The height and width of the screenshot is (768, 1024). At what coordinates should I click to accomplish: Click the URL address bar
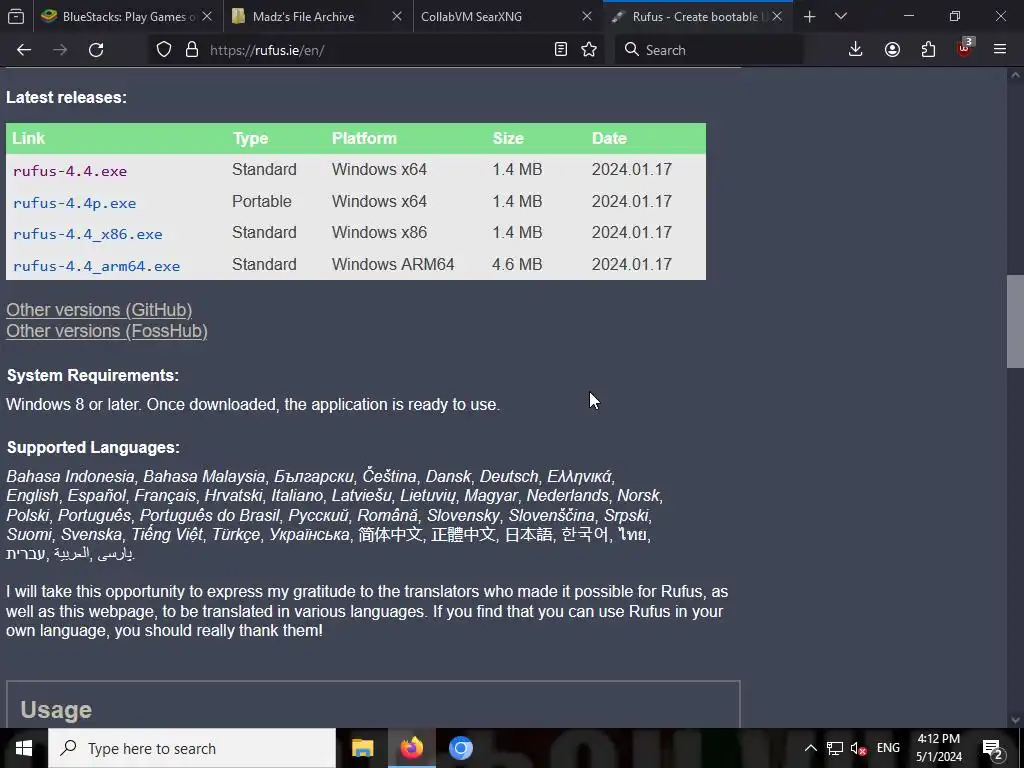click(376, 50)
